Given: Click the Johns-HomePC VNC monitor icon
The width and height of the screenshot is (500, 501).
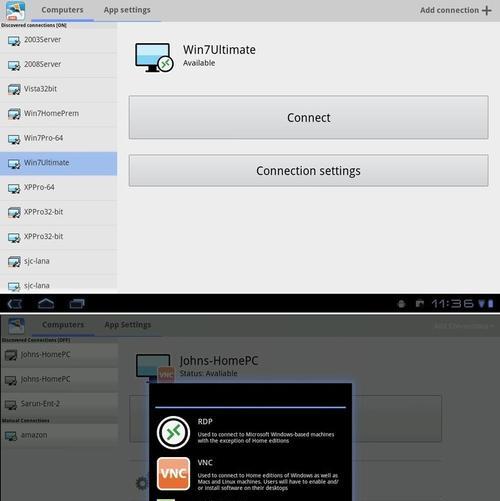Looking at the screenshot, I should [x=155, y=368].
